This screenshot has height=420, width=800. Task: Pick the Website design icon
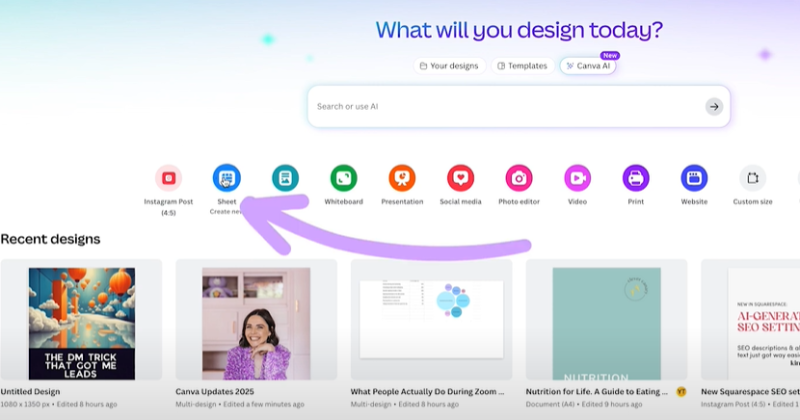pyautogui.click(x=694, y=178)
